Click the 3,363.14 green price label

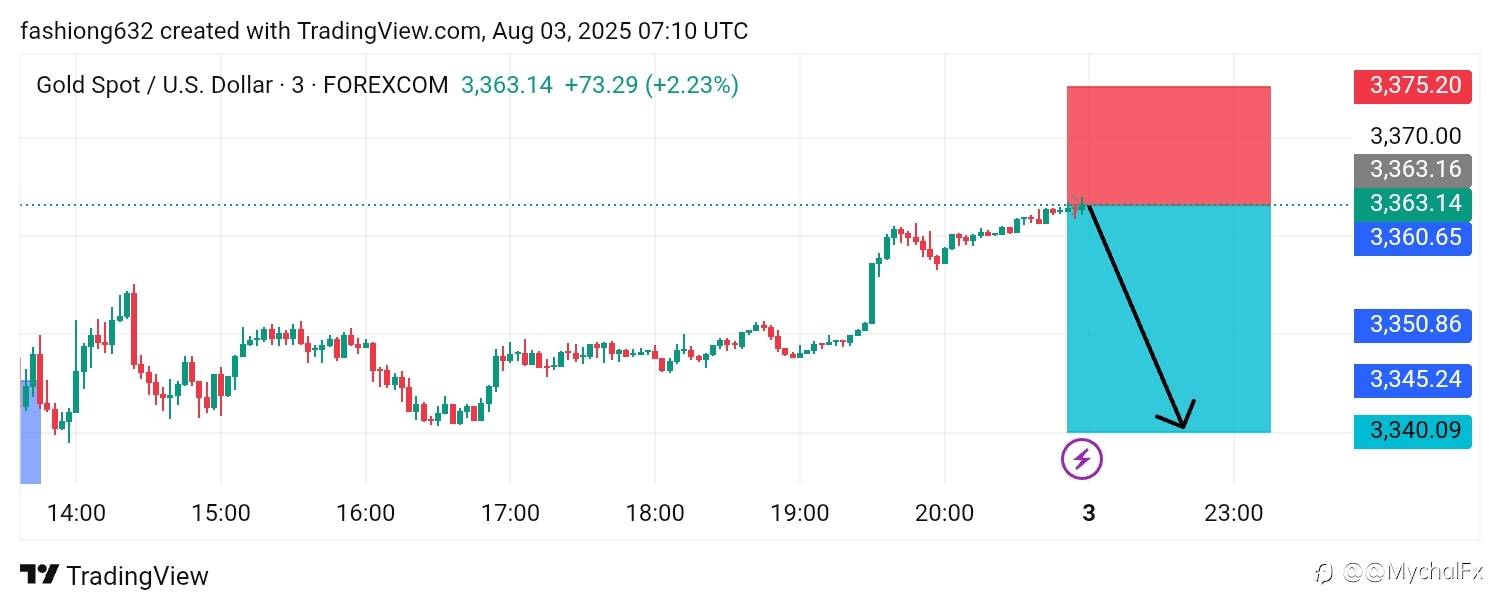point(1413,204)
